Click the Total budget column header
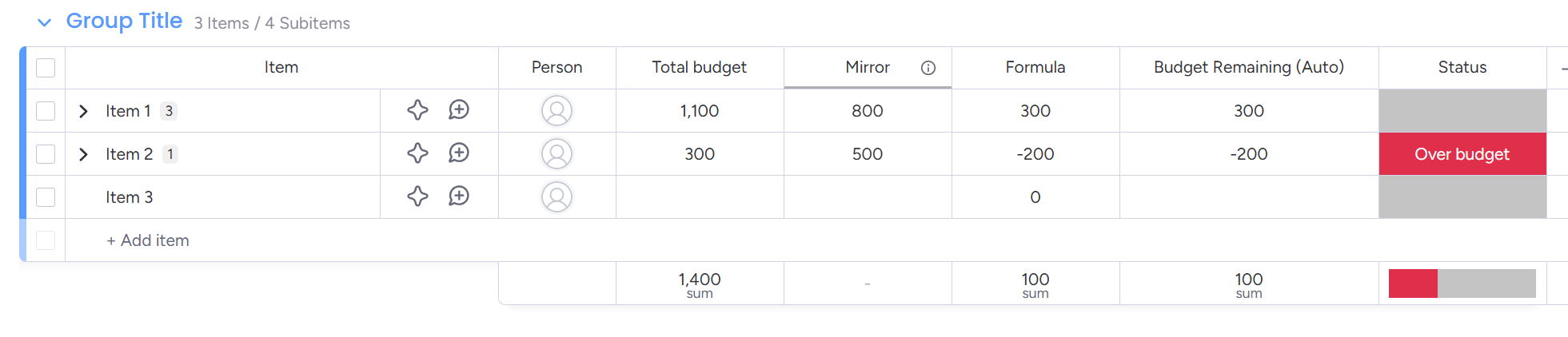 (699, 68)
